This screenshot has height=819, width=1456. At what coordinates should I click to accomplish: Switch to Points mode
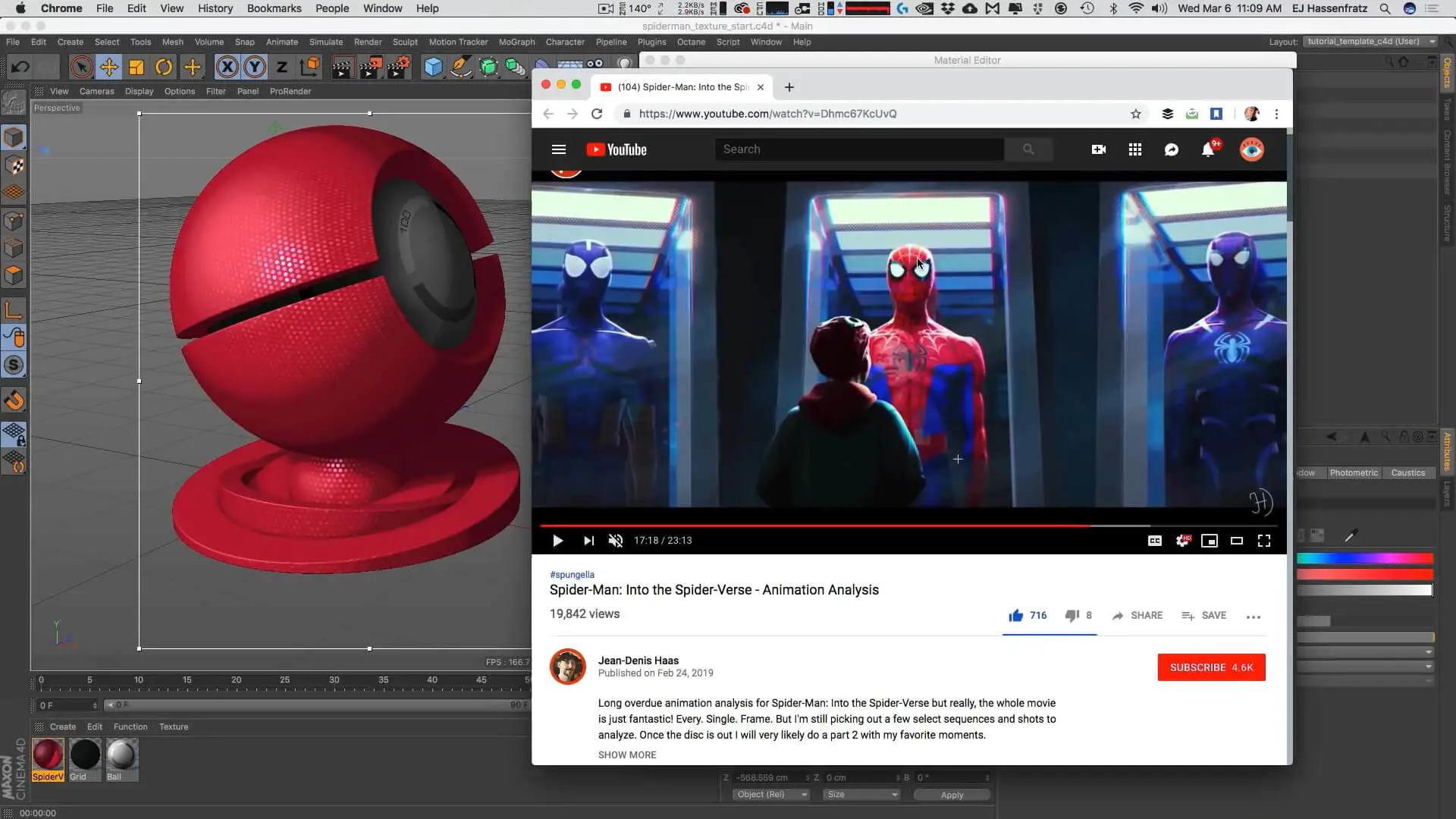coord(14,221)
